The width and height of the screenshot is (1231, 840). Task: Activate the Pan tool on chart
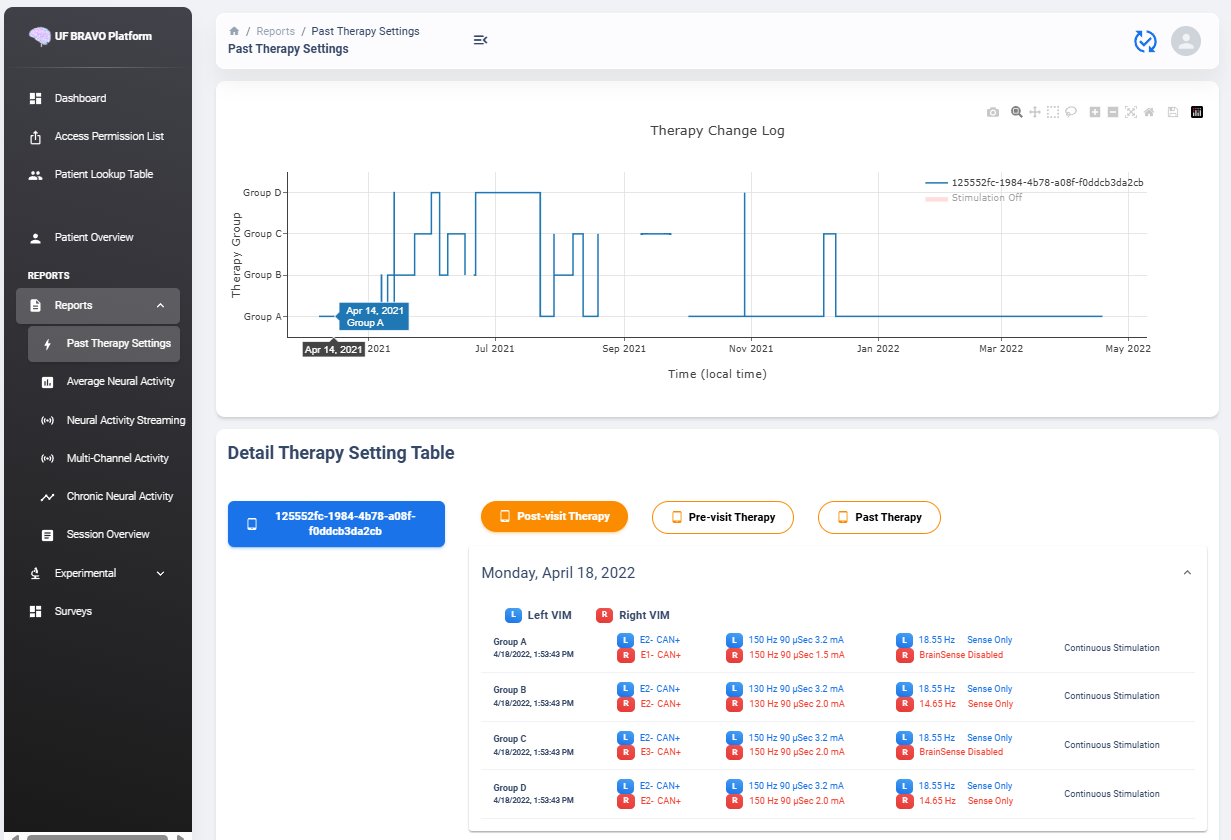1034,113
